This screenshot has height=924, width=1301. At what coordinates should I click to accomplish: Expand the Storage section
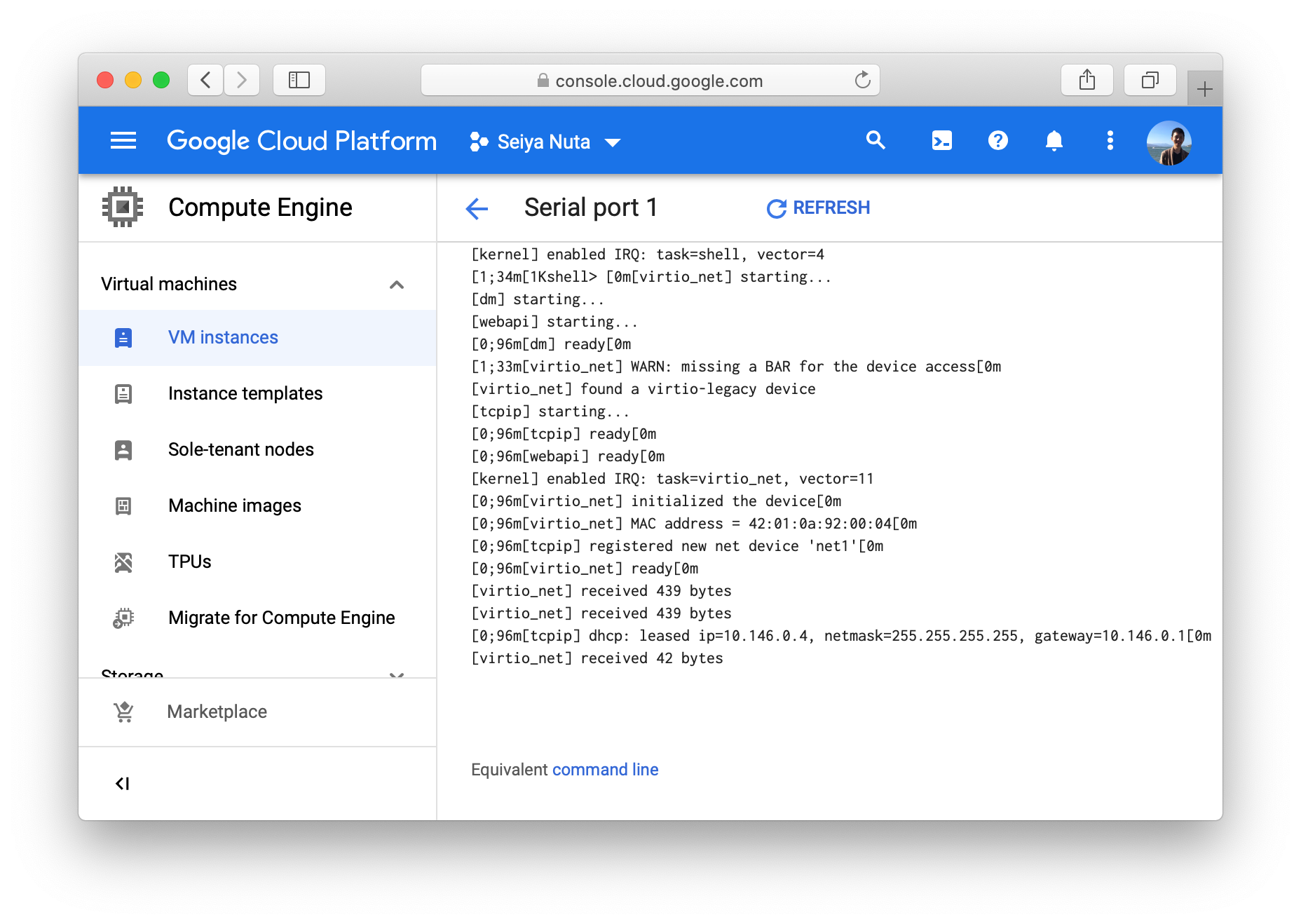[x=397, y=673]
